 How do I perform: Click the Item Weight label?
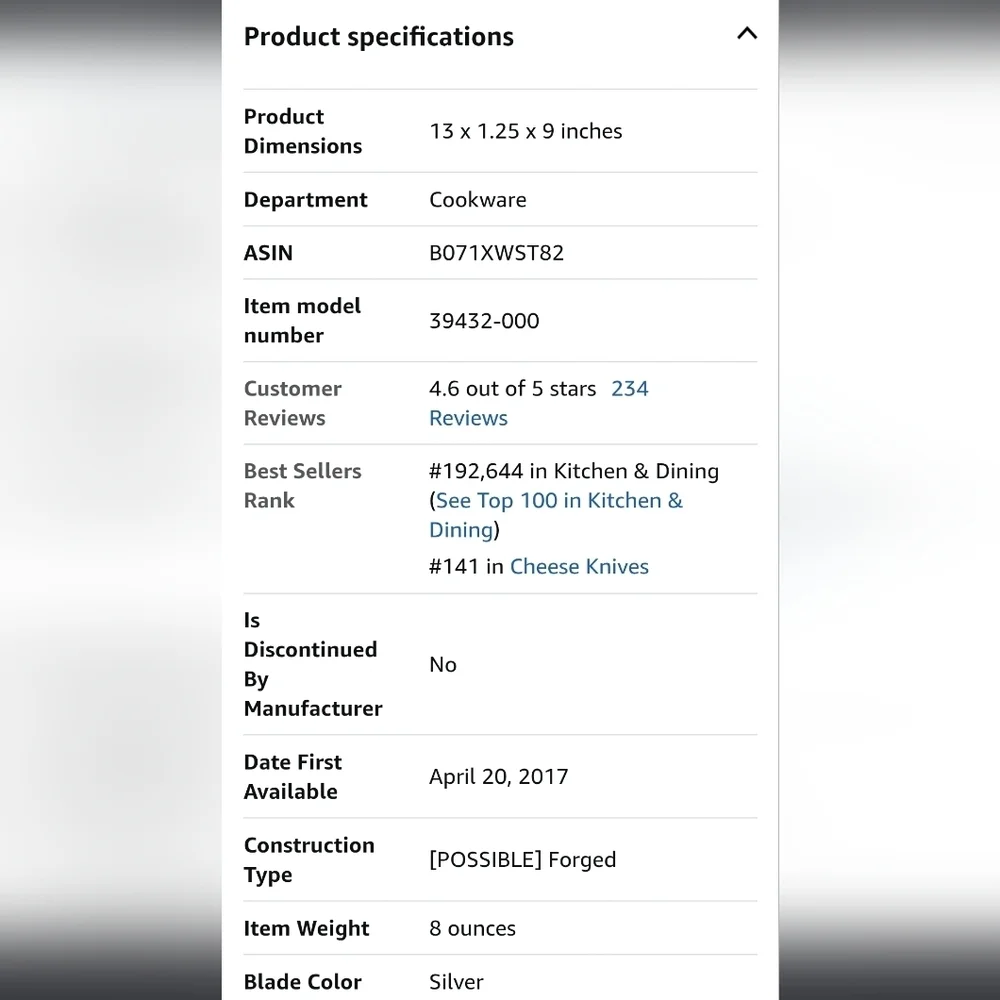(x=306, y=929)
